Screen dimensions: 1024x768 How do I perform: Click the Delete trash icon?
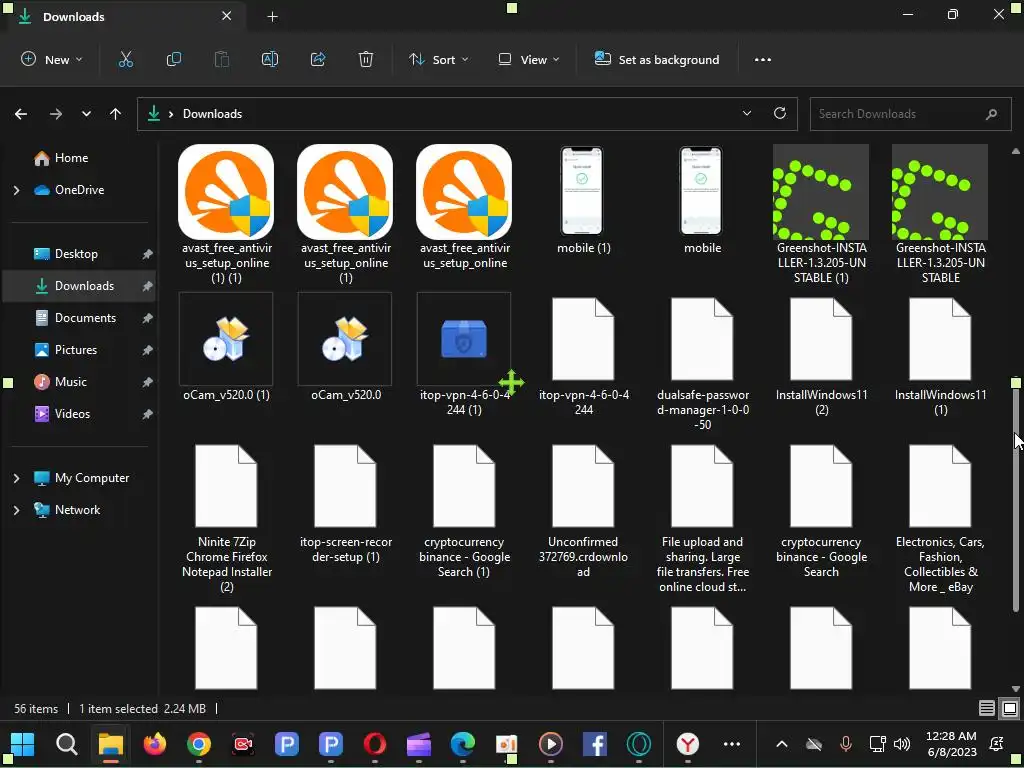click(366, 59)
